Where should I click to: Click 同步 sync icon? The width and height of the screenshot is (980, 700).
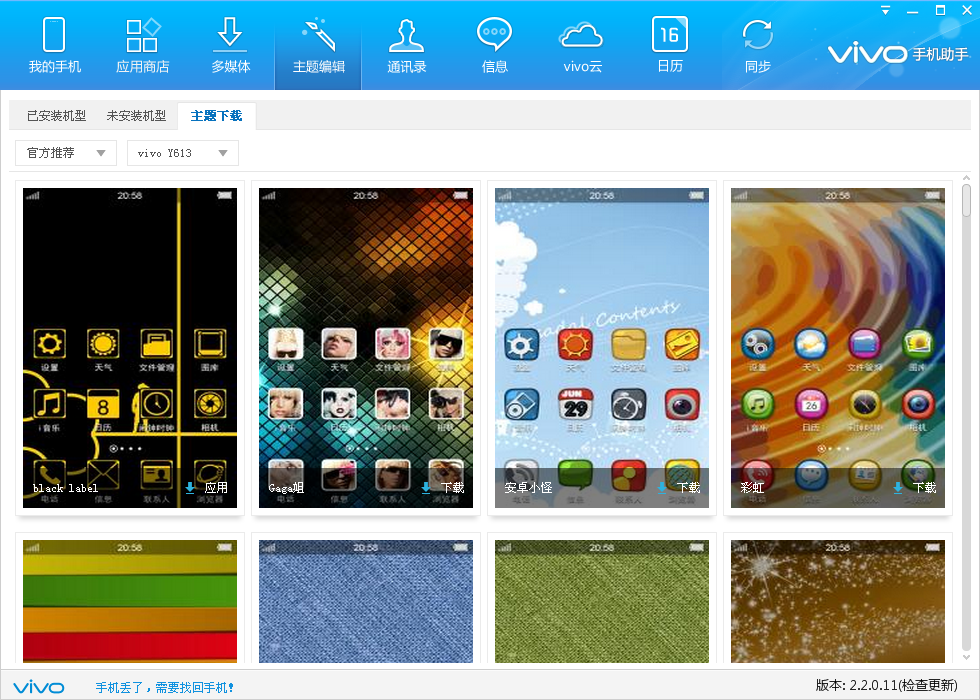(757, 46)
